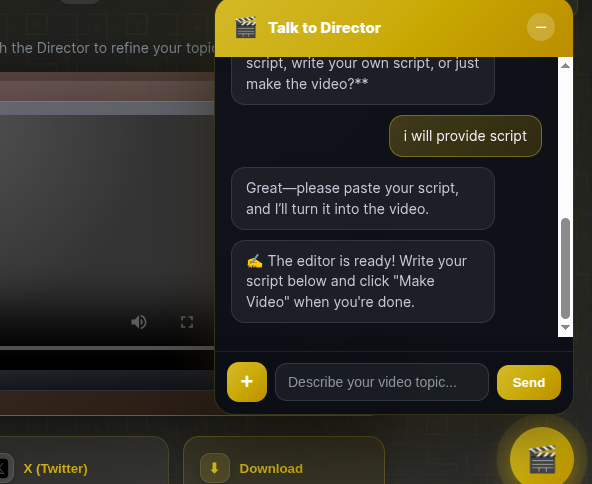
Task: Minimize the Talk to Director chat panel
Action: (541, 27)
